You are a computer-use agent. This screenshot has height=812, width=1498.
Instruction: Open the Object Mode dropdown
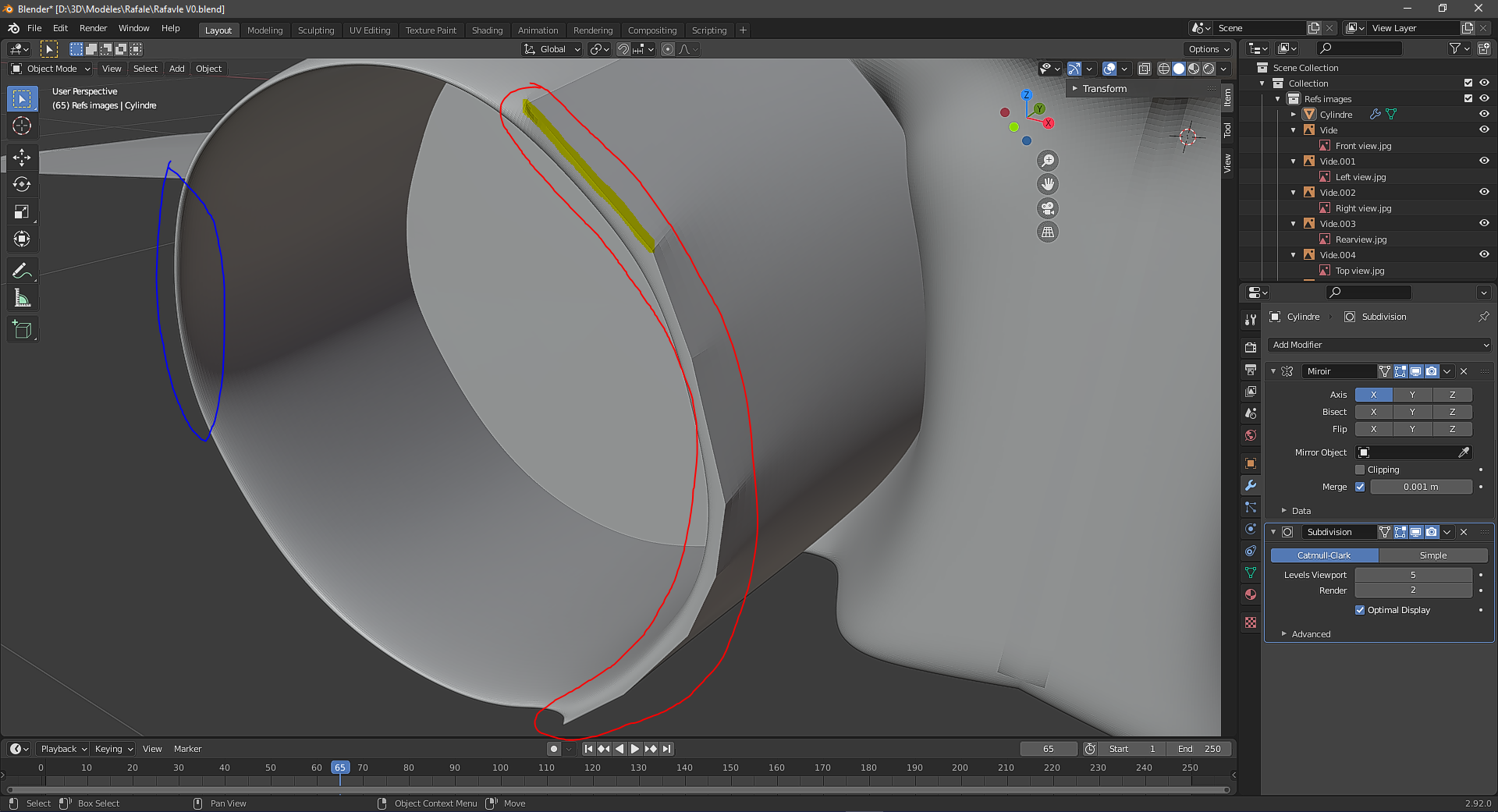point(51,69)
